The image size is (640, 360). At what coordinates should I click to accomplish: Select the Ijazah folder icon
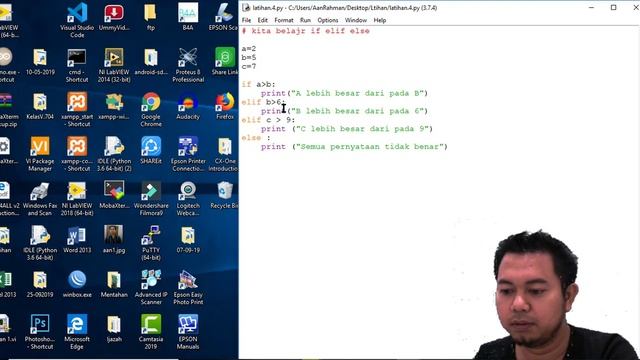click(x=114, y=328)
